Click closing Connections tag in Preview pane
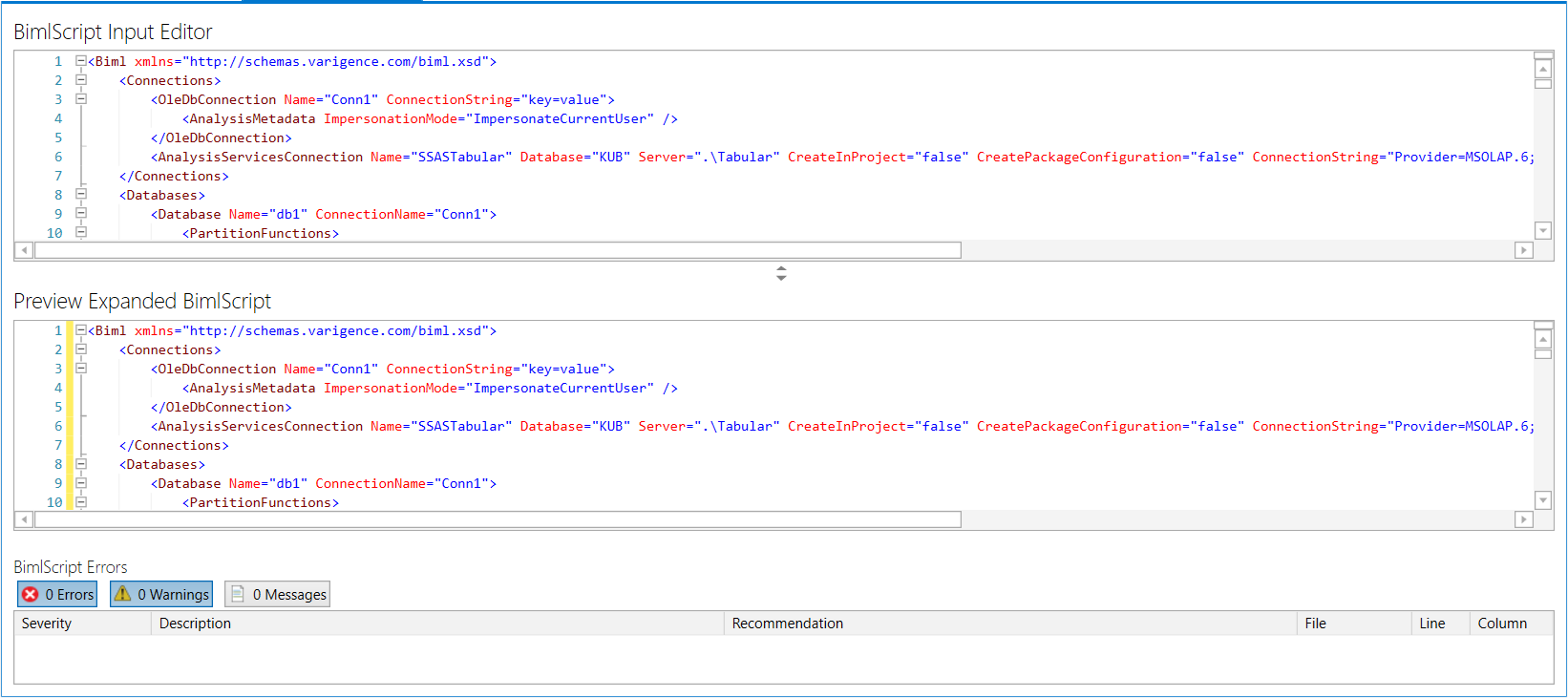This screenshot has width=1568, height=698. coord(174,445)
